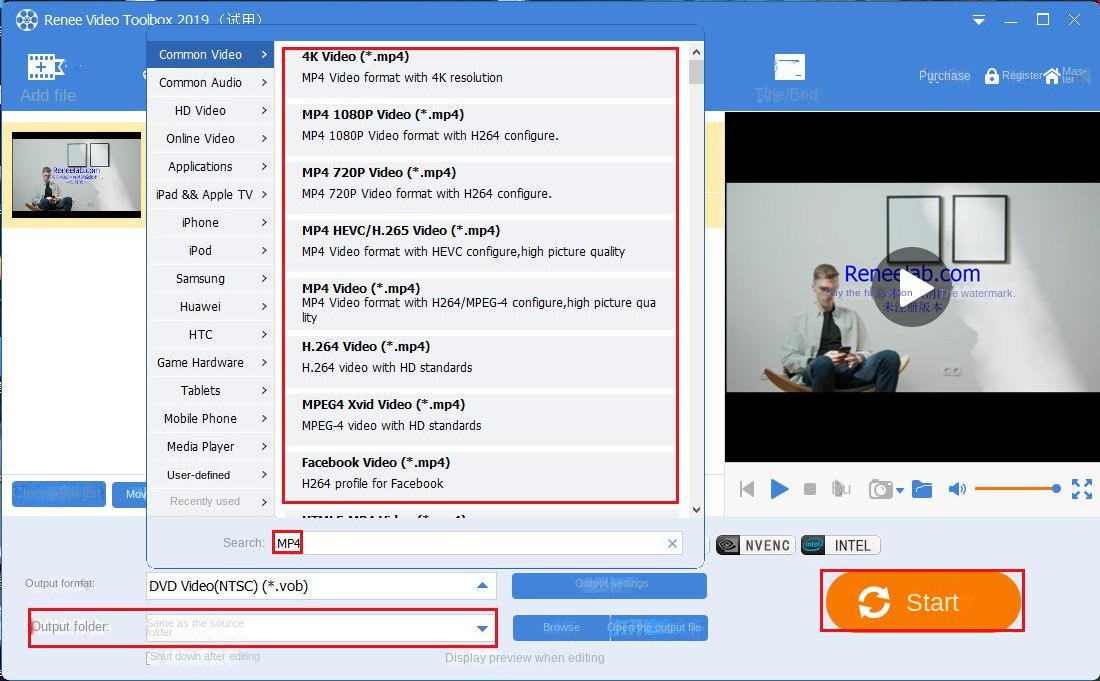Screen dimensions: 1100x681
Task: Expand the Game Hardware category
Action: 210,363
